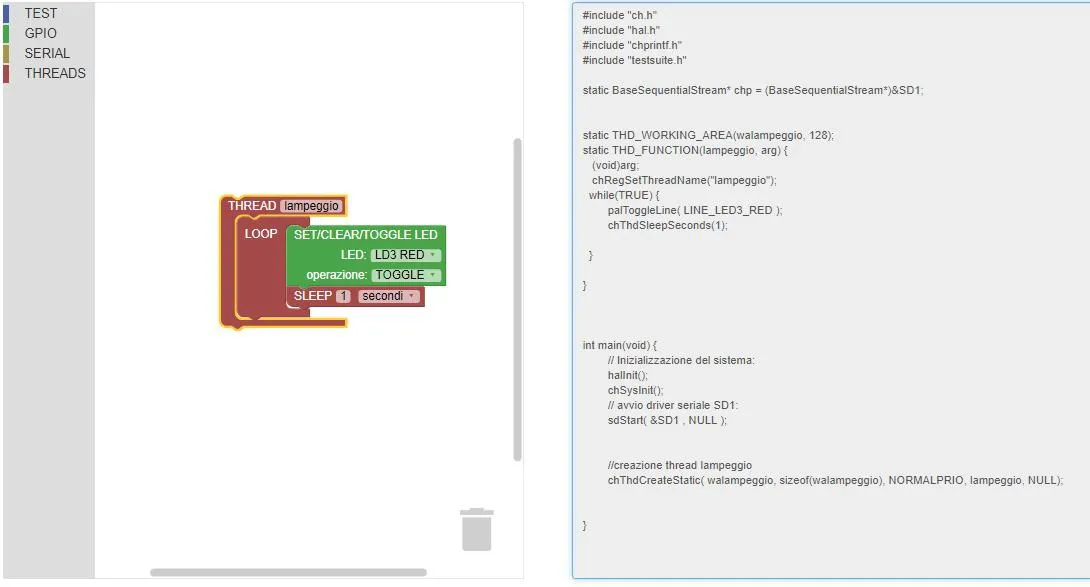The width and height of the screenshot is (1090, 587).
Task: Open the GPIO block category
Action: (40, 33)
